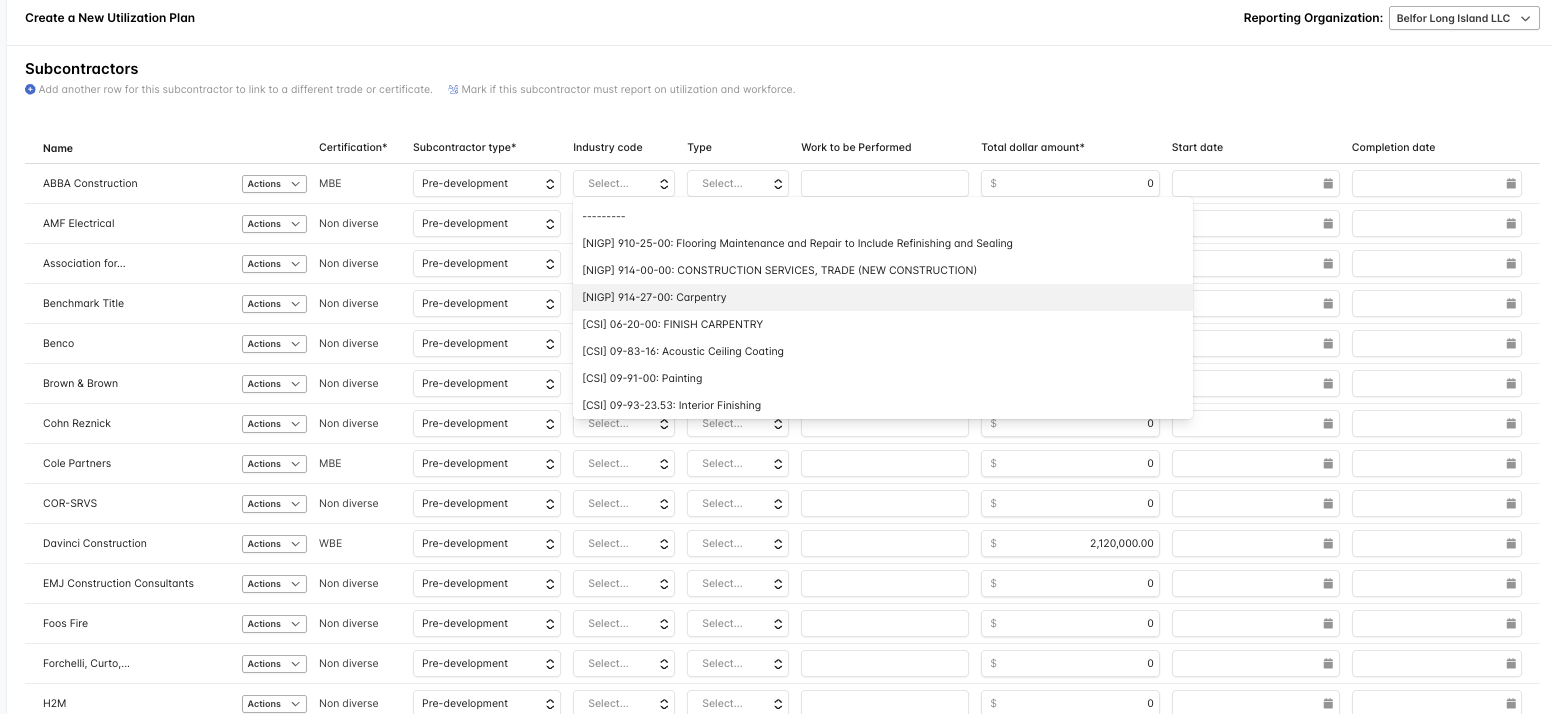Select NIGP 914-27-00 Carpentry option
The height and width of the screenshot is (714, 1552).
883,297
